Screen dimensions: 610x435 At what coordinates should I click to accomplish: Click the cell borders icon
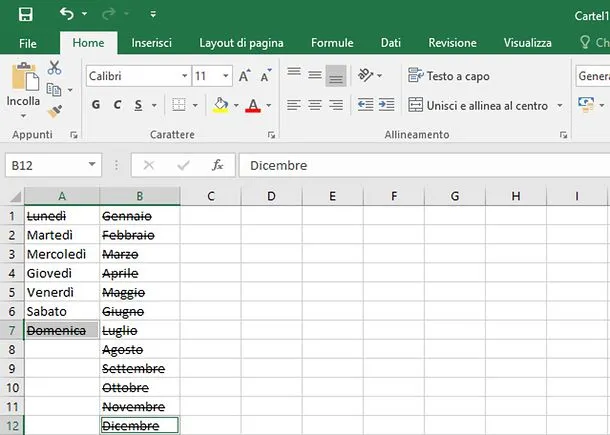coord(179,105)
